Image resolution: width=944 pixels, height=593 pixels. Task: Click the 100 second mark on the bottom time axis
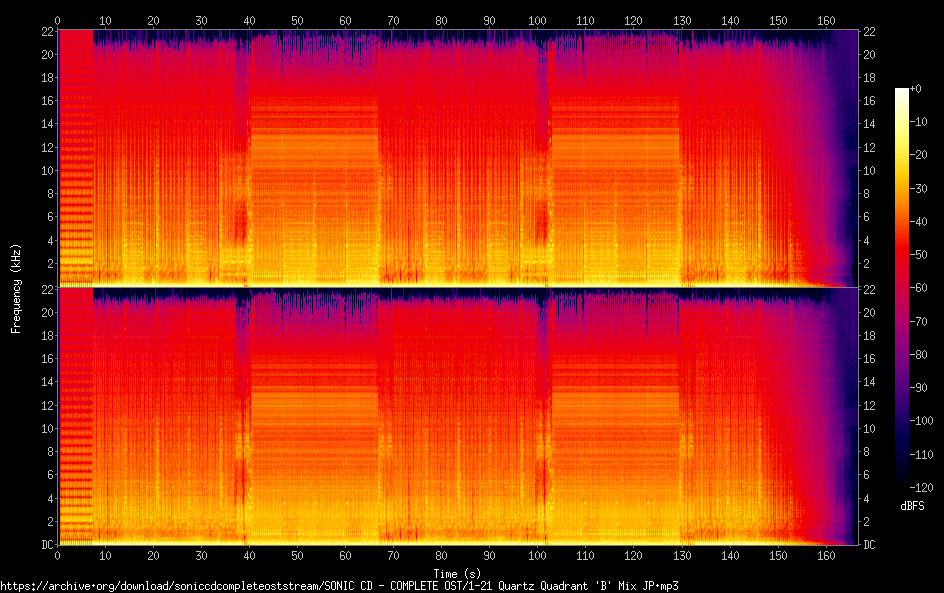[x=538, y=555]
